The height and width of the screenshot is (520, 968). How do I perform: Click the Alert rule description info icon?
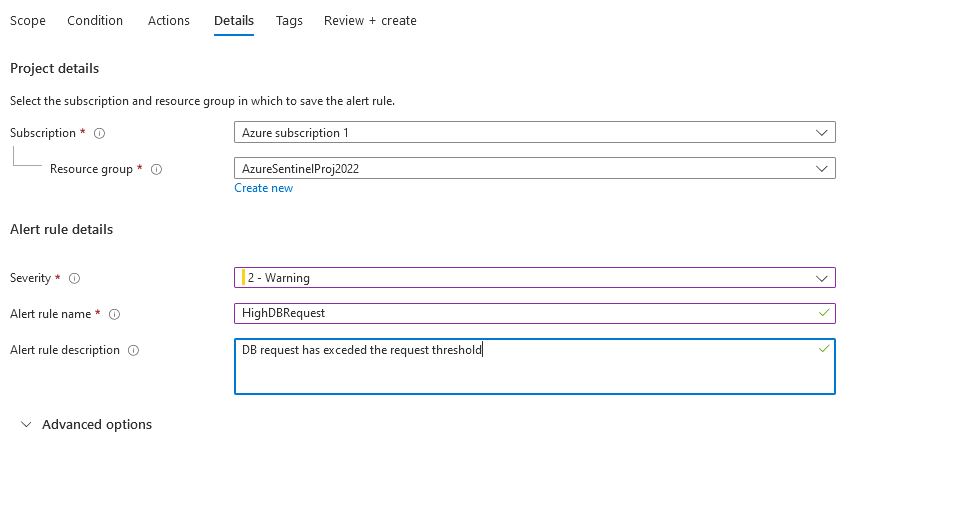click(134, 350)
